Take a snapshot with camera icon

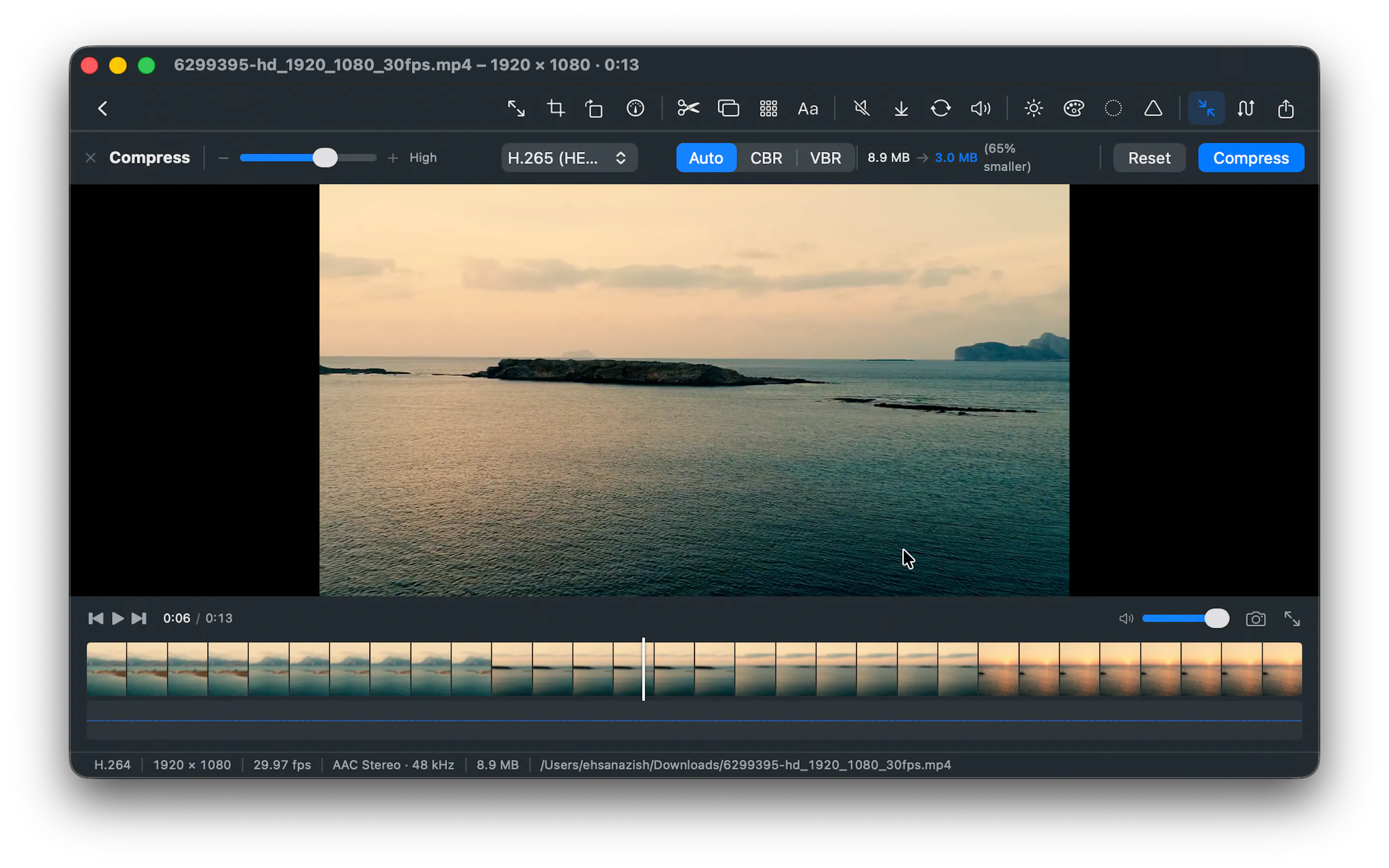pyautogui.click(x=1255, y=619)
